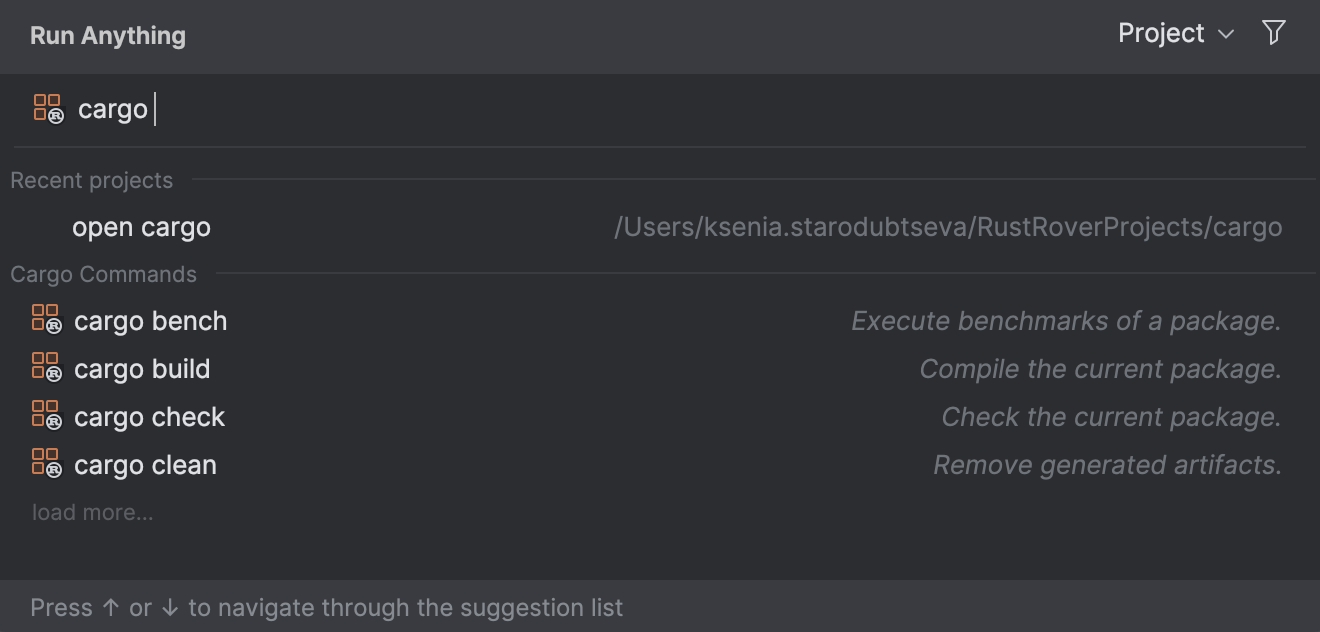This screenshot has width=1320, height=632.
Task: Click the RustRoverProjects/cargo project path
Action: [947, 227]
